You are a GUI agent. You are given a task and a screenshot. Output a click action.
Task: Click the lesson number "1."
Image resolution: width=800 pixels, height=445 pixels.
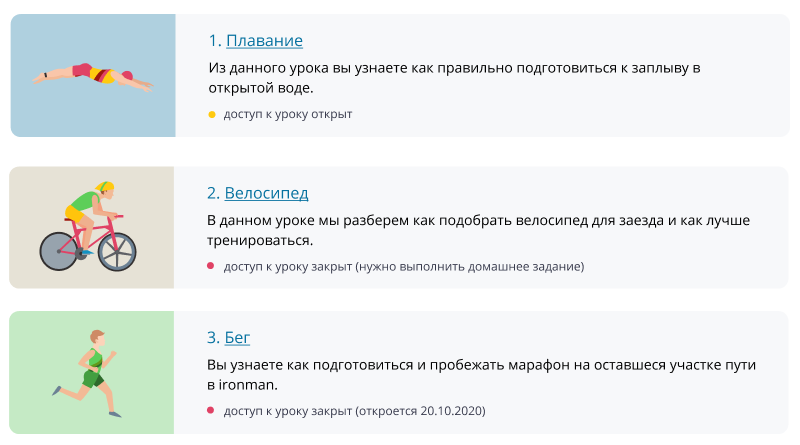(x=215, y=40)
